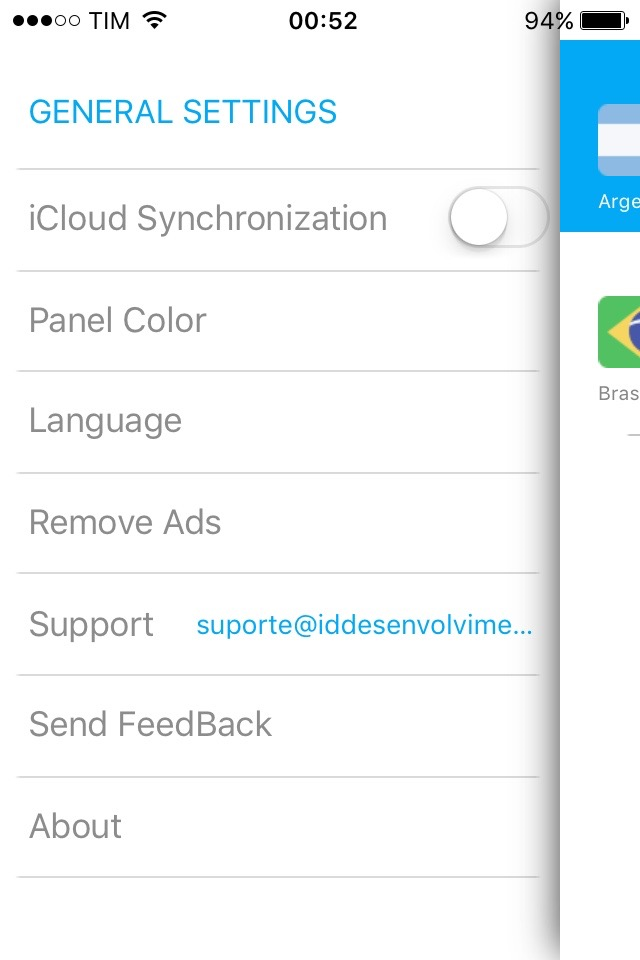The height and width of the screenshot is (960, 640).
Task: Tap the Support label
Action: tap(91, 625)
